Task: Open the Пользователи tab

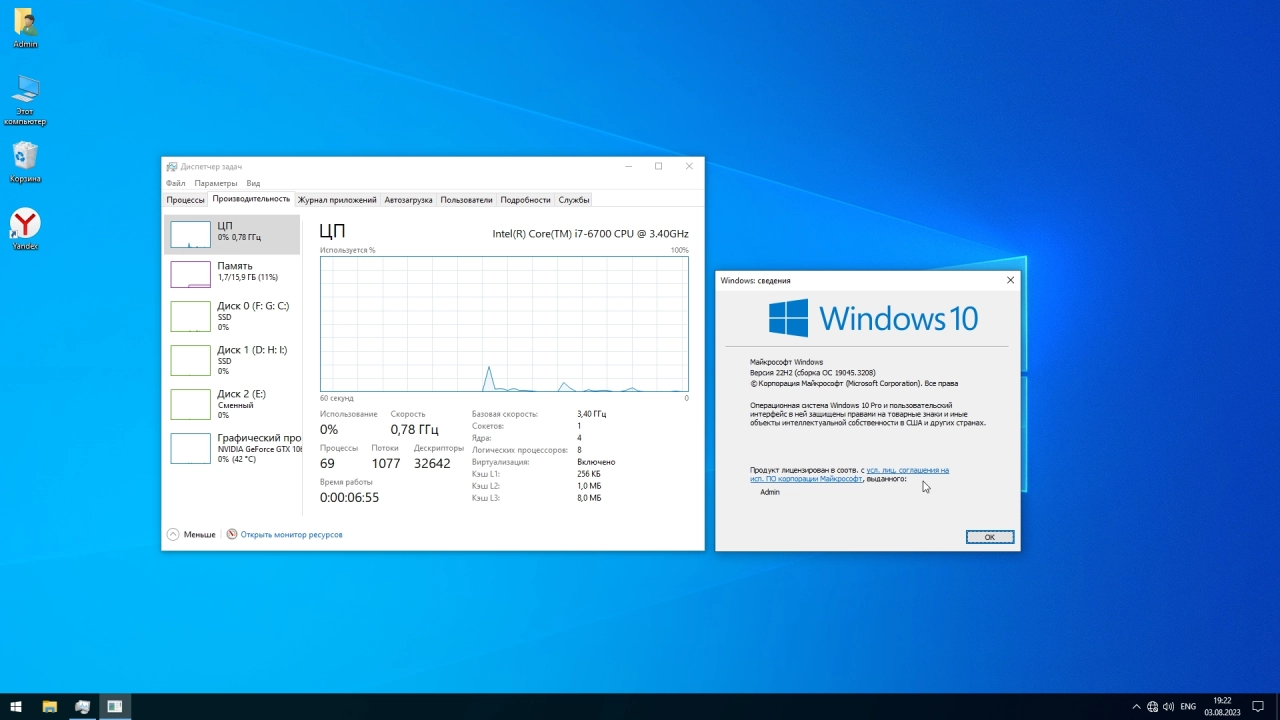Action: (466, 200)
